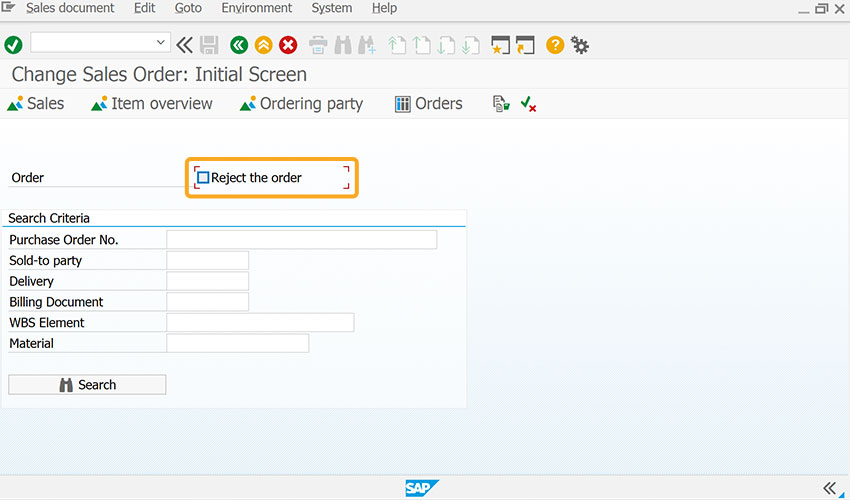
Task: Click the window menu icon at top-left
Action: (9, 8)
